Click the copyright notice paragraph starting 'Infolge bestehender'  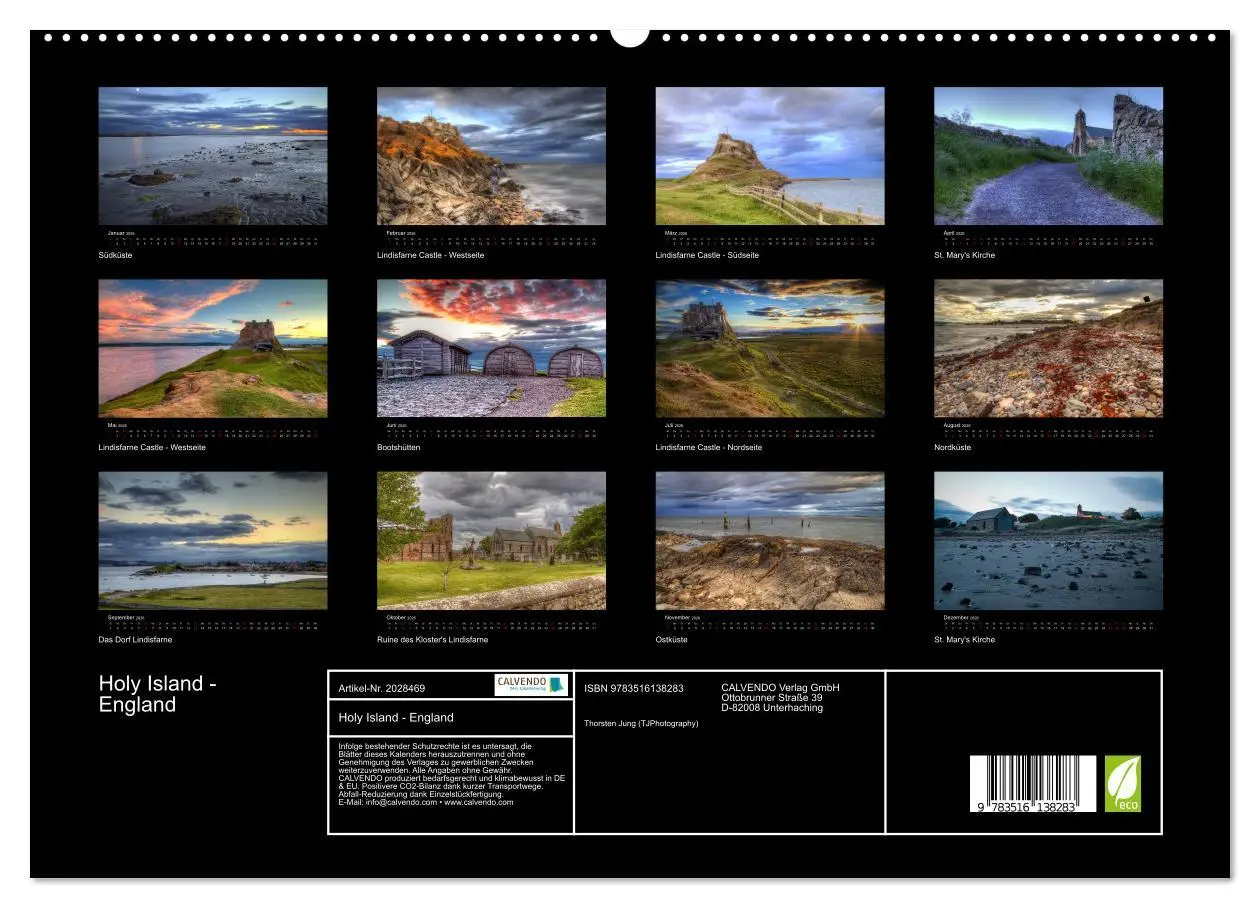[x=452, y=774]
